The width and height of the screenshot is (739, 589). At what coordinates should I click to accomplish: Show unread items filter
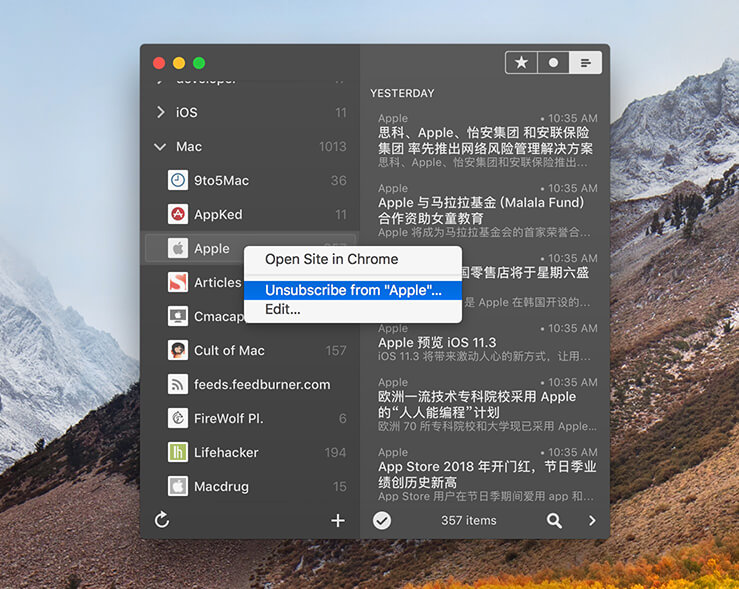pos(553,62)
